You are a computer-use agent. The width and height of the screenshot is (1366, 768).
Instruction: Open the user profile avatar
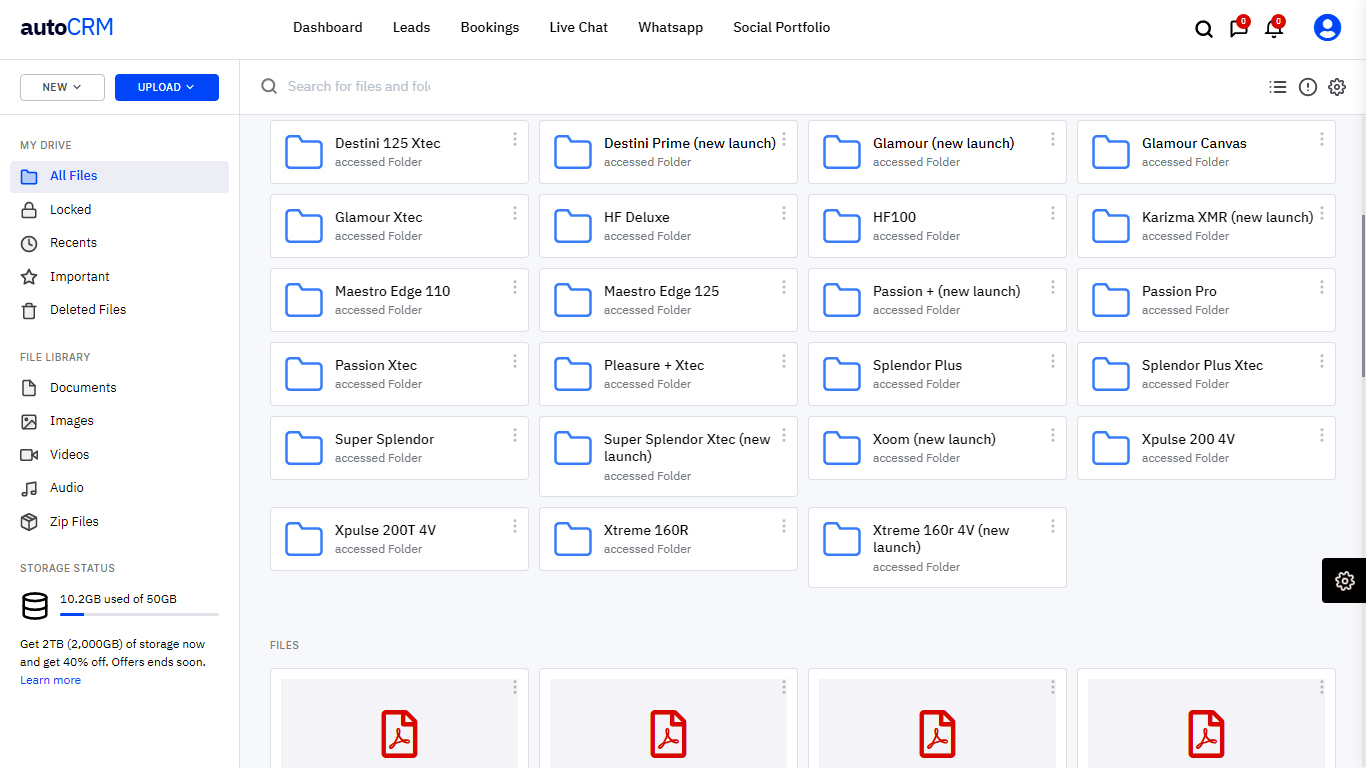pos(1327,28)
